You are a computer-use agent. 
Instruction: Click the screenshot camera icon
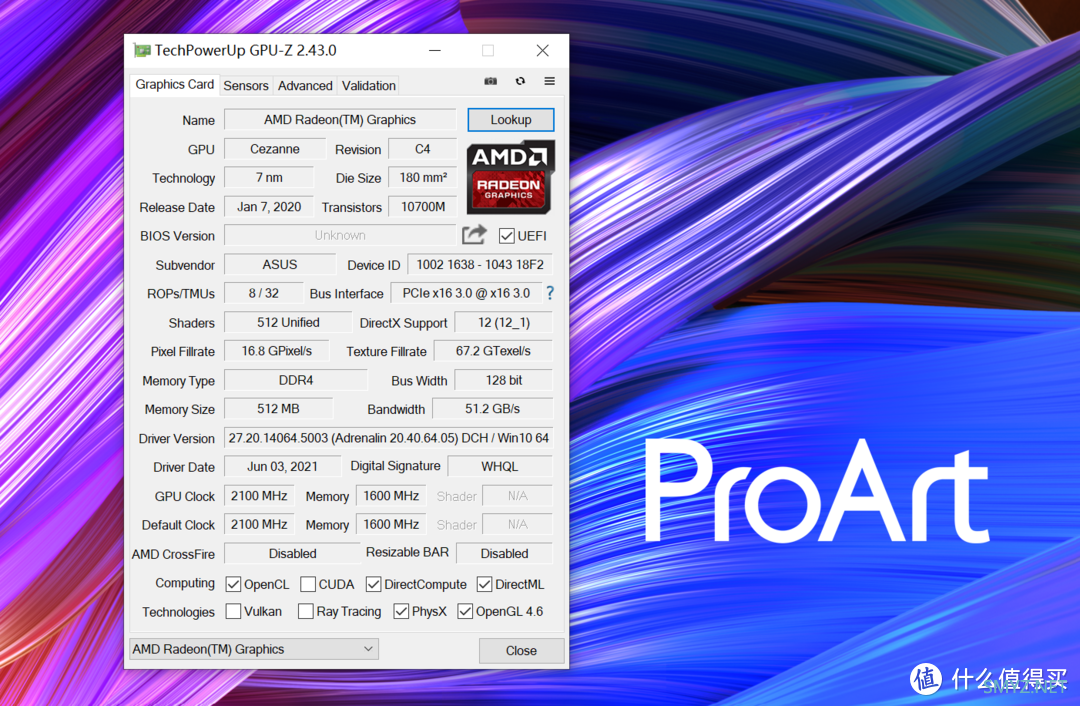pyautogui.click(x=490, y=81)
